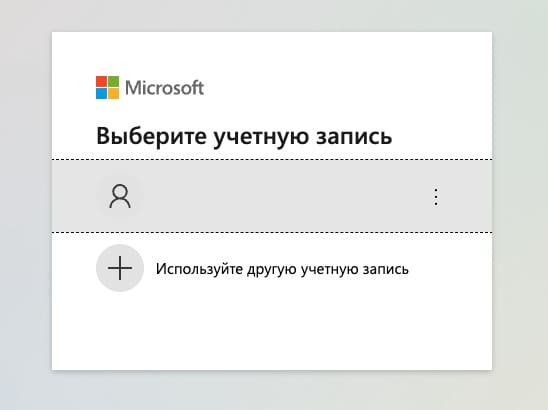Click the "Выберите учетную запись" heading
Viewport: 548px width, 410px height.
click(x=244, y=136)
